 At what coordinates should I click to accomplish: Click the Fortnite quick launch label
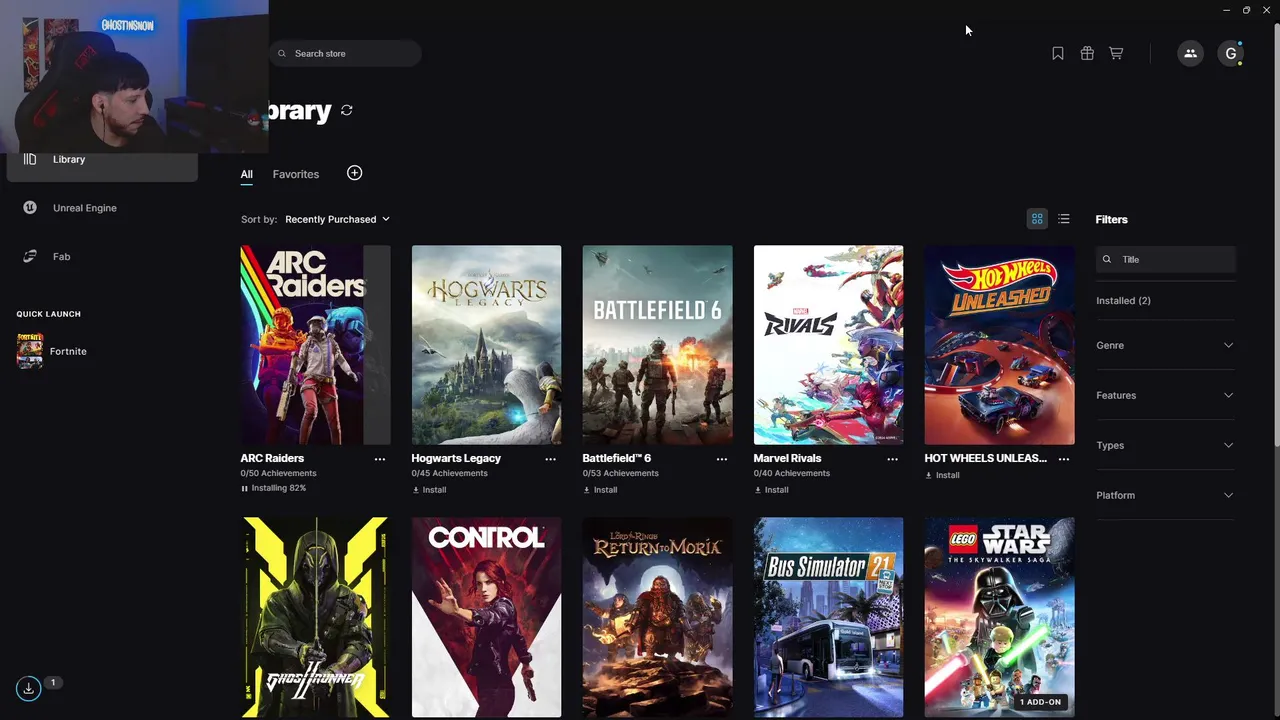(68, 351)
